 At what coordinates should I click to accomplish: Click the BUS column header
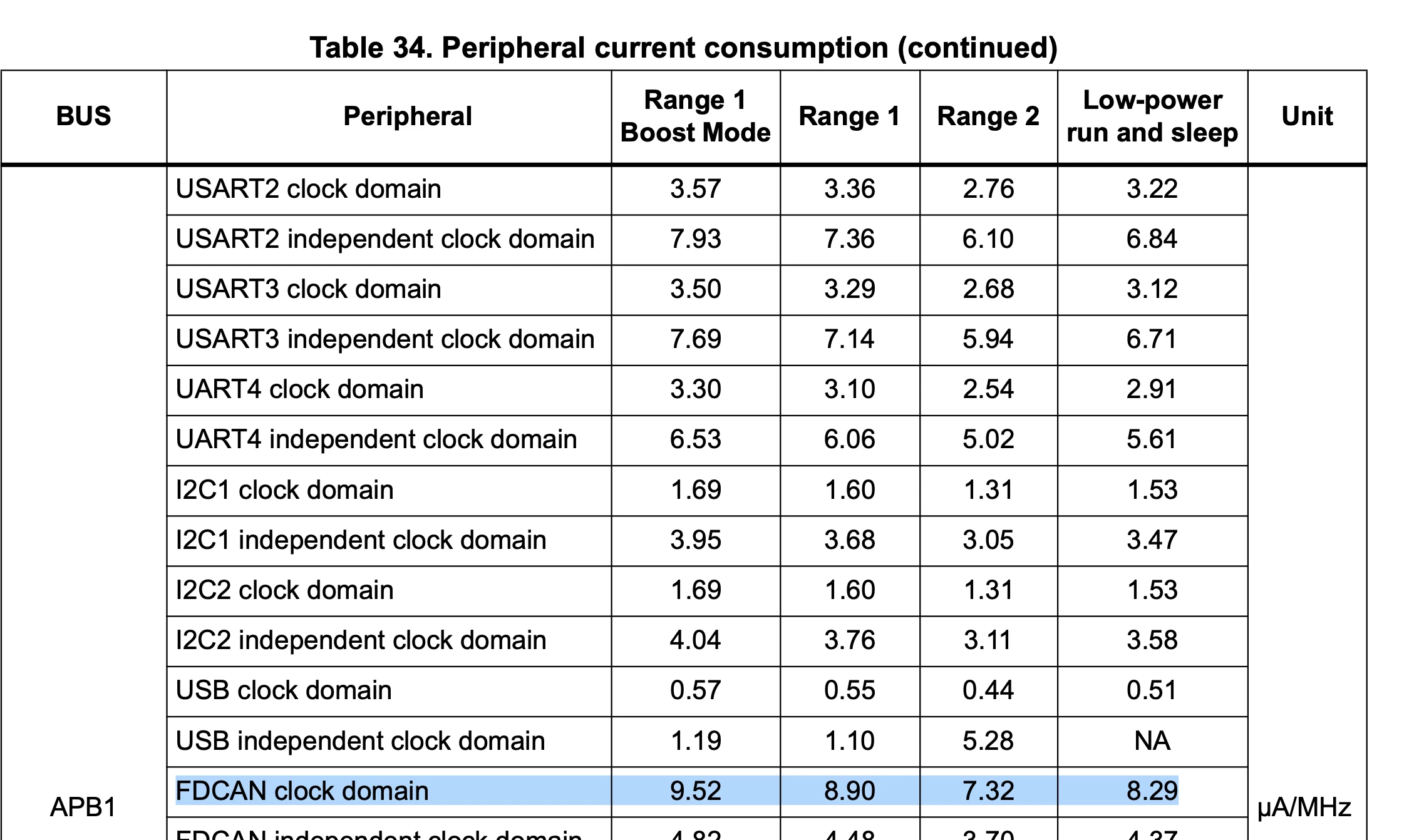tap(83, 116)
